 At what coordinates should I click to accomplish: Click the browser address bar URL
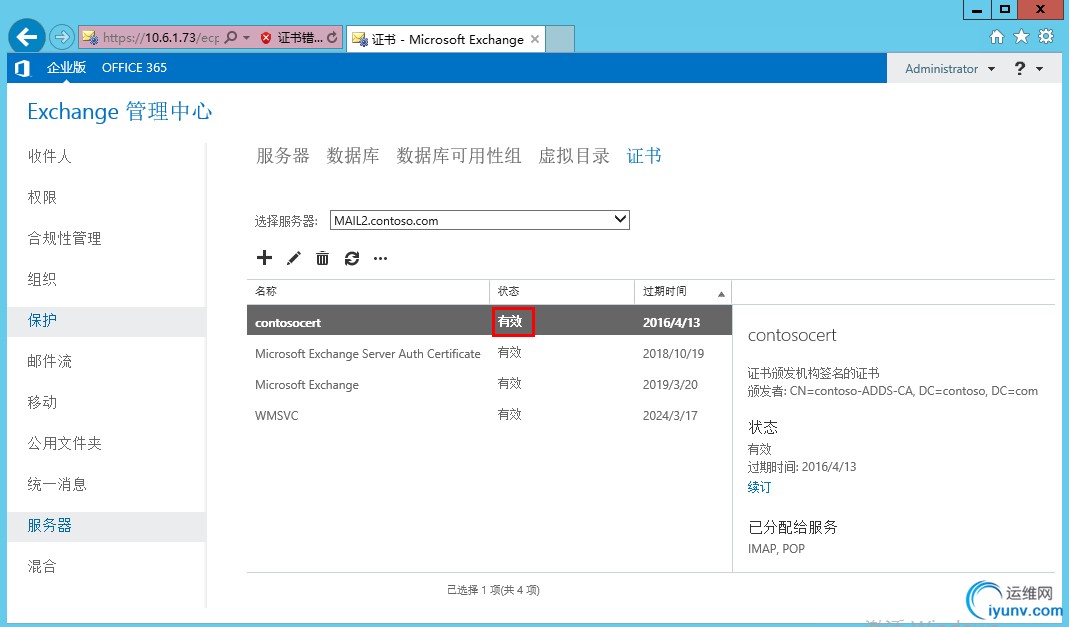tap(161, 37)
